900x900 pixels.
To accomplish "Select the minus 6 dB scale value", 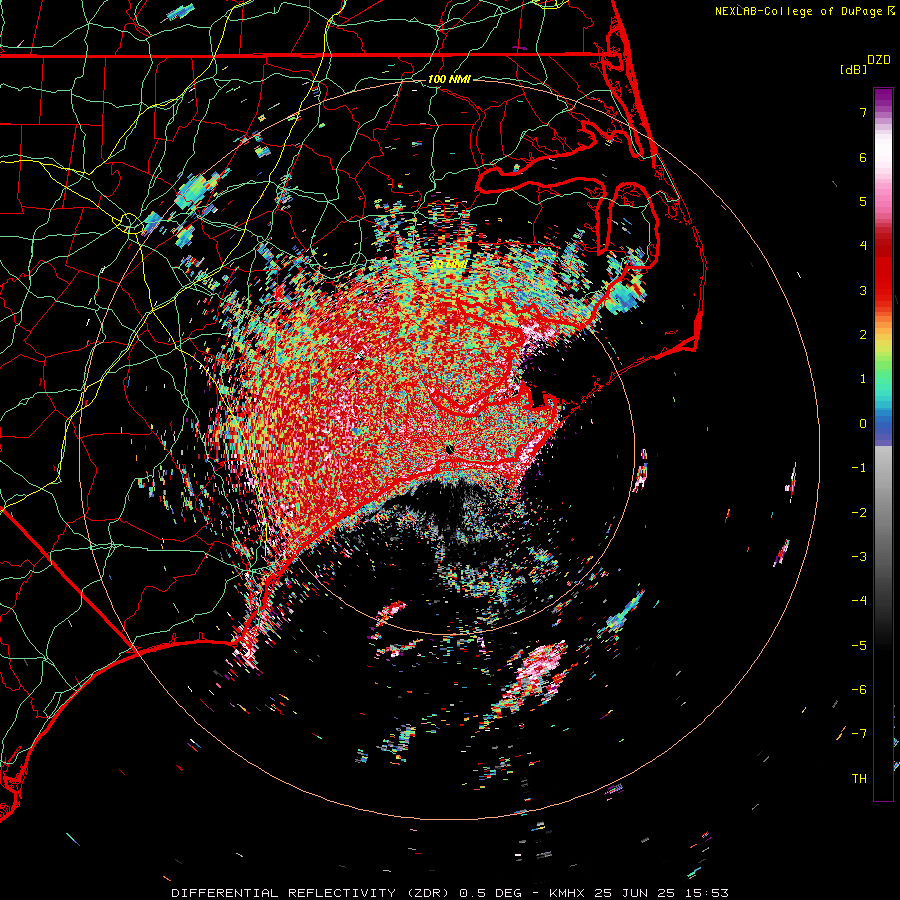I will 859,690.
